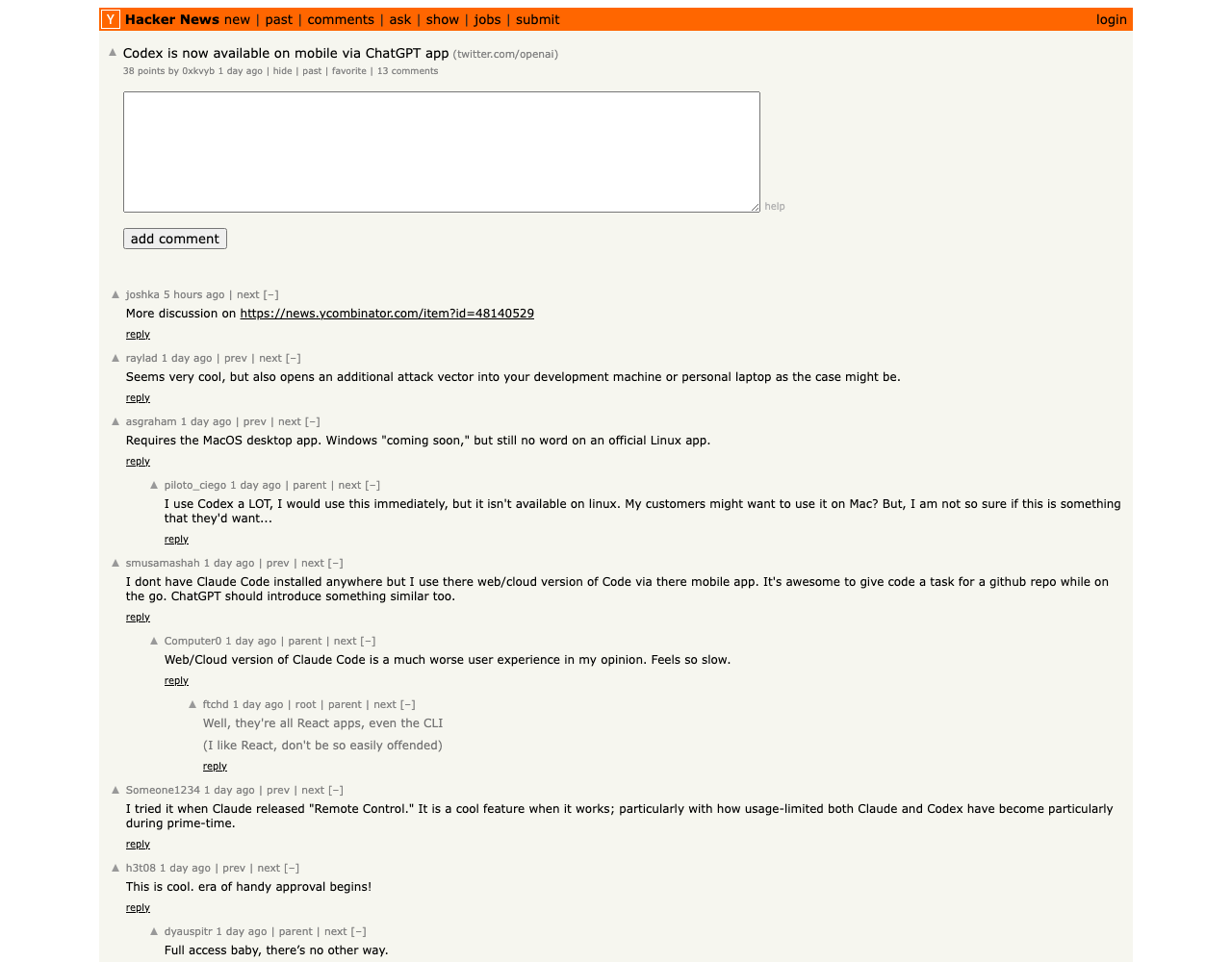Screen dimensions: 1232x962
Task: Collapse Computer0's comment
Action: pos(369,641)
